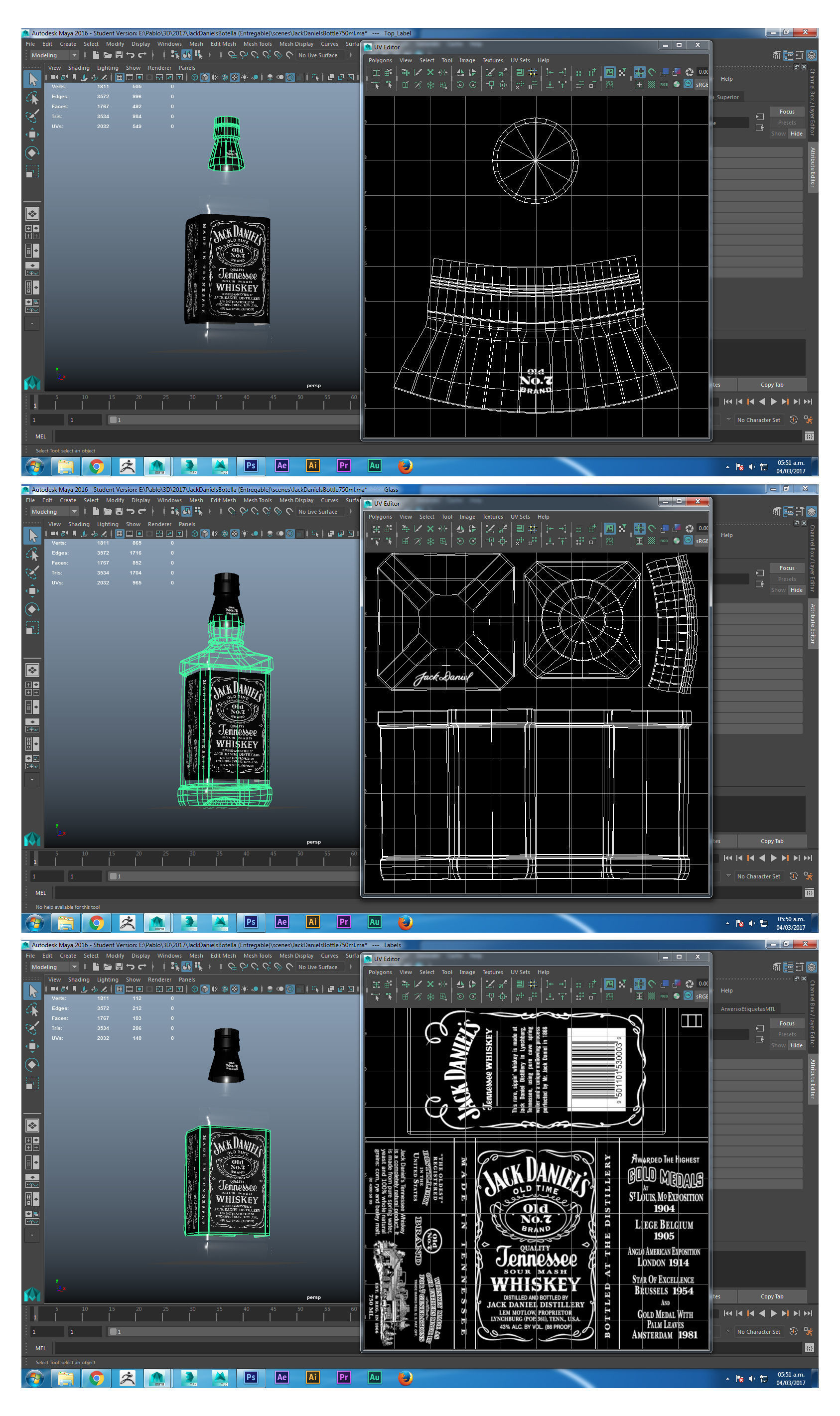Open Script Editor icon in Labels window
The height and width of the screenshot is (1416, 840).
pyautogui.click(x=810, y=1349)
